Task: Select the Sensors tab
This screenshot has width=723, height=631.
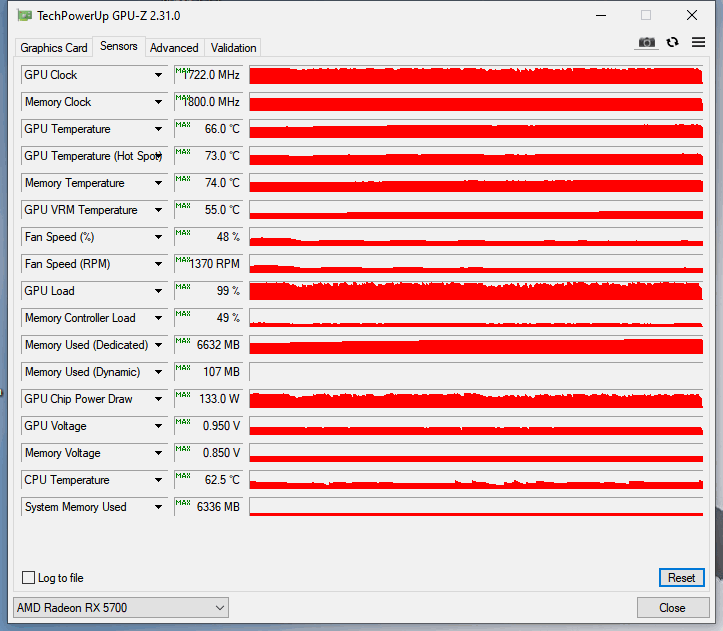Action: pyautogui.click(x=119, y=46)
